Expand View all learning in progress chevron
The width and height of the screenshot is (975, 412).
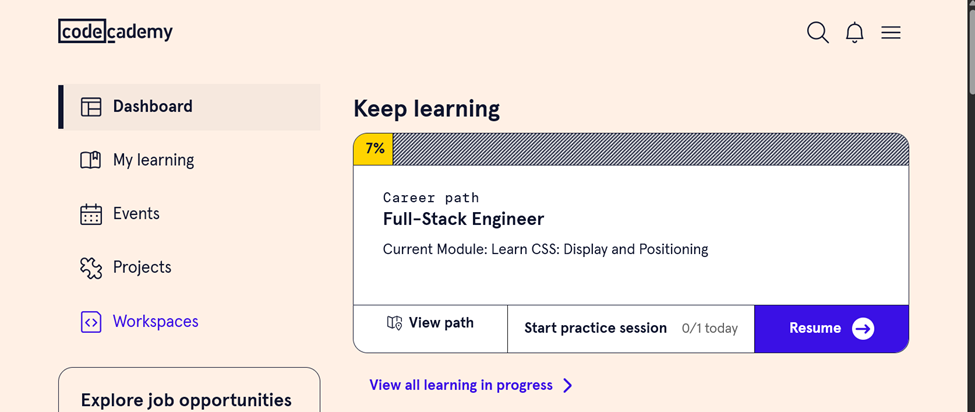coord(567,385)
